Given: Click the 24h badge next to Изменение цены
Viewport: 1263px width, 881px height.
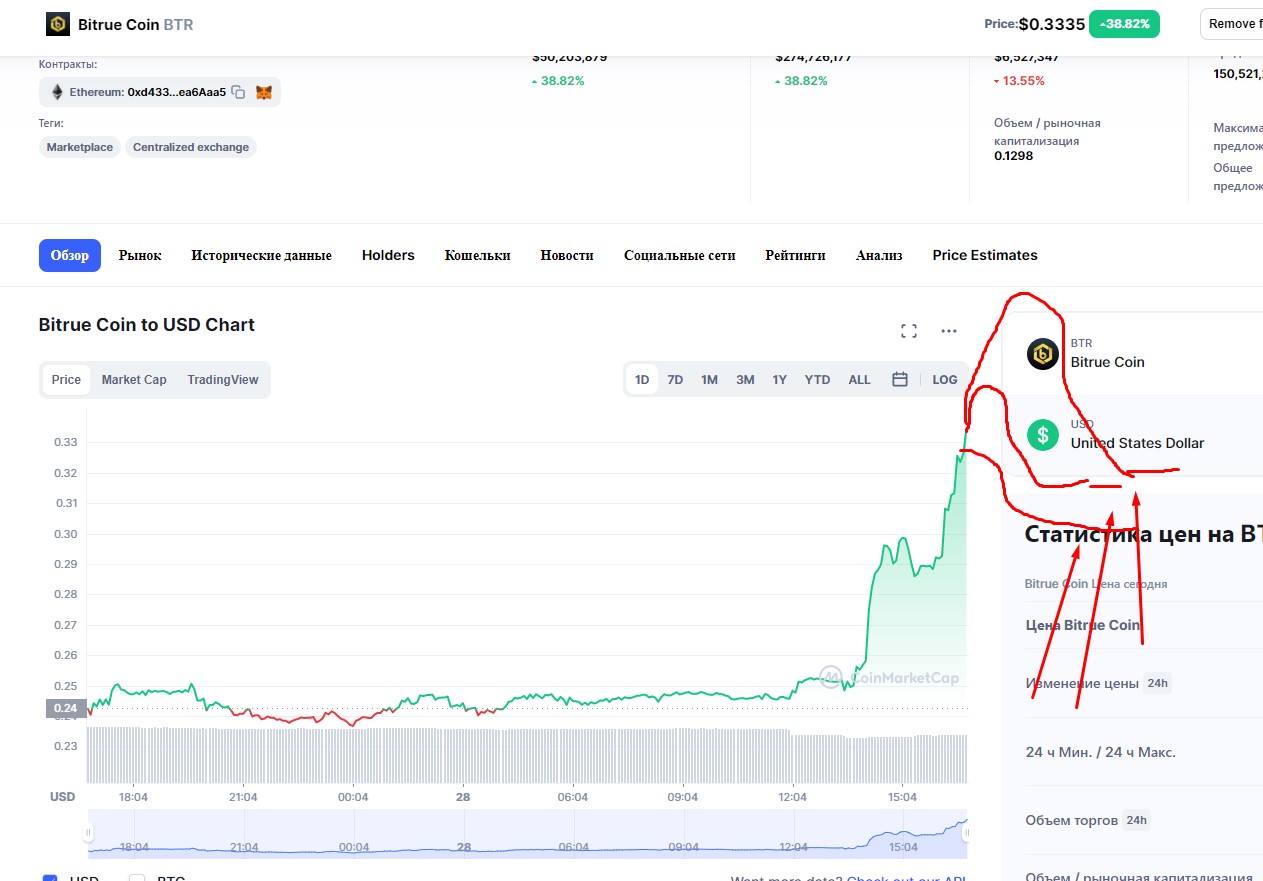Looking at the screenshot, I should point(1157,684).
